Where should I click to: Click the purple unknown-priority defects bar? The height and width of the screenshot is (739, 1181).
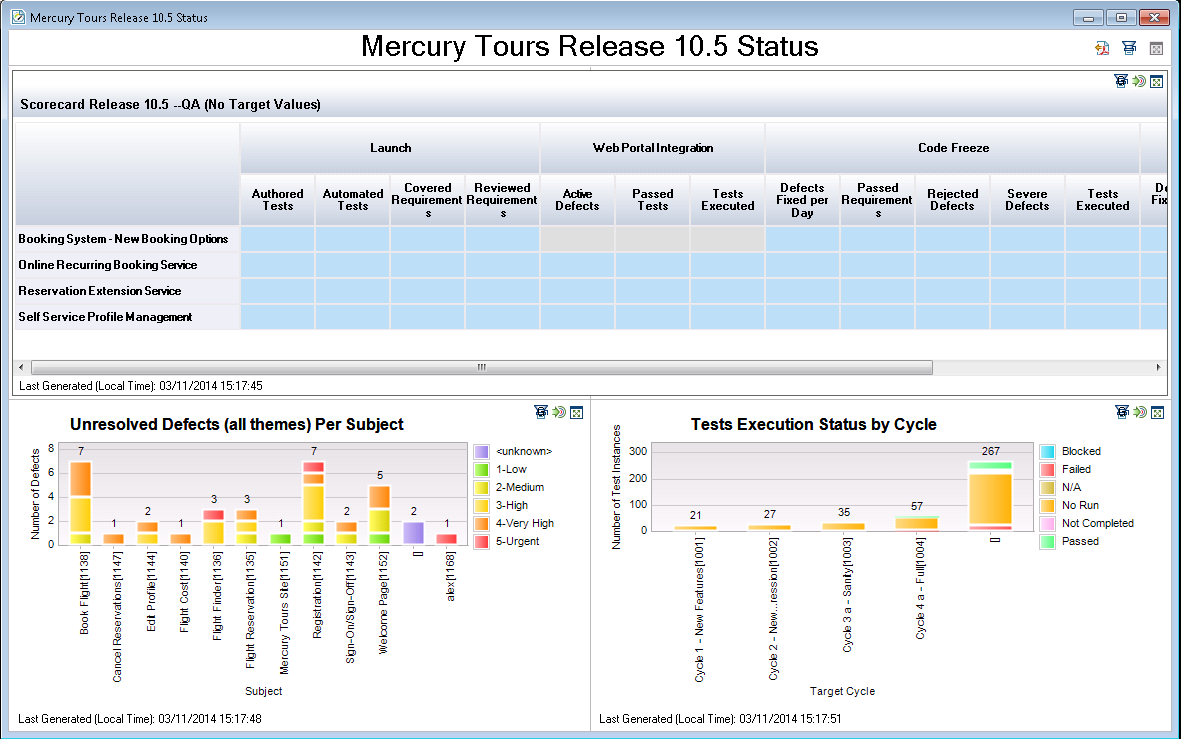tap(414, 533)
